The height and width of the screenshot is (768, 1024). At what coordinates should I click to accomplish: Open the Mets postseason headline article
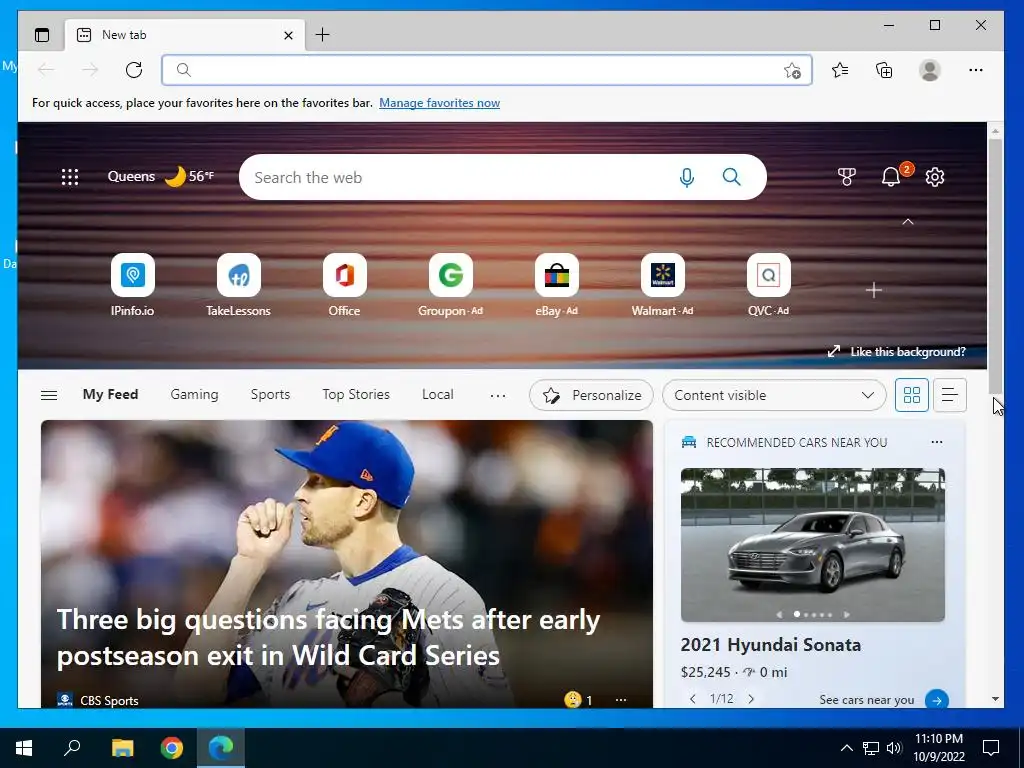tap(328, 637)
